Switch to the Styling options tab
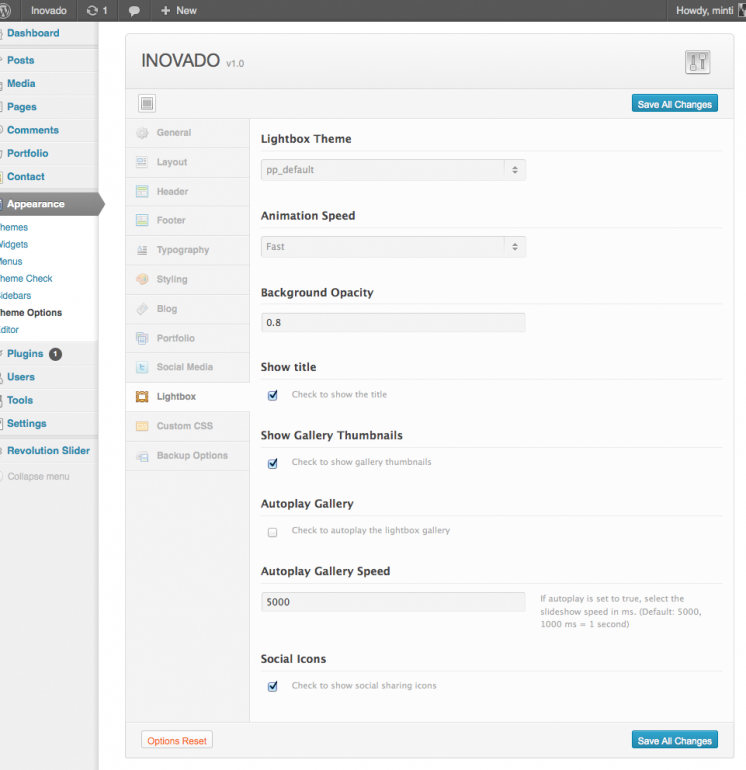The image size is (746, 770). 188,279
